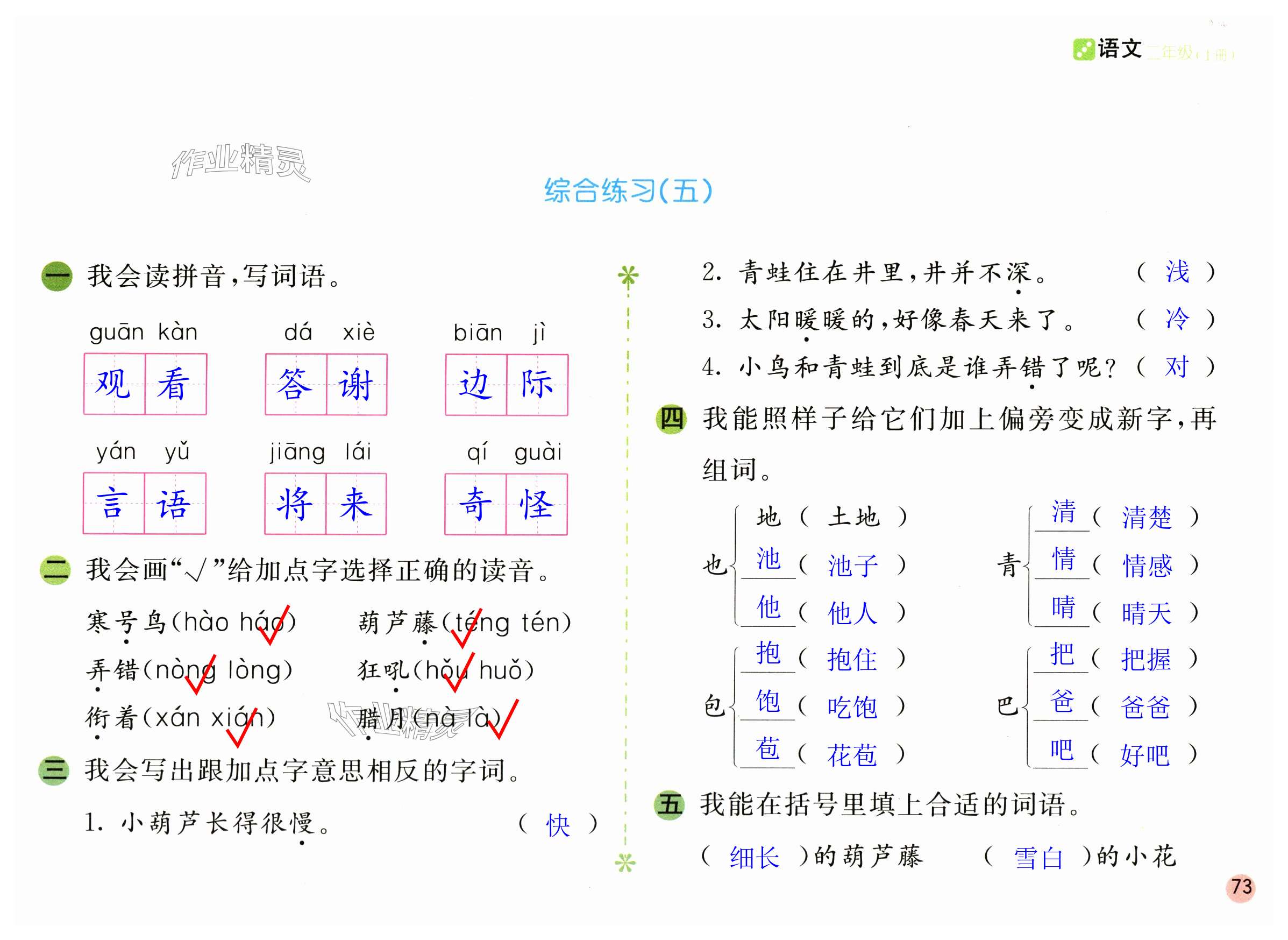
Task: Click the blue answer 雪白
Action: pos(1038,858)
